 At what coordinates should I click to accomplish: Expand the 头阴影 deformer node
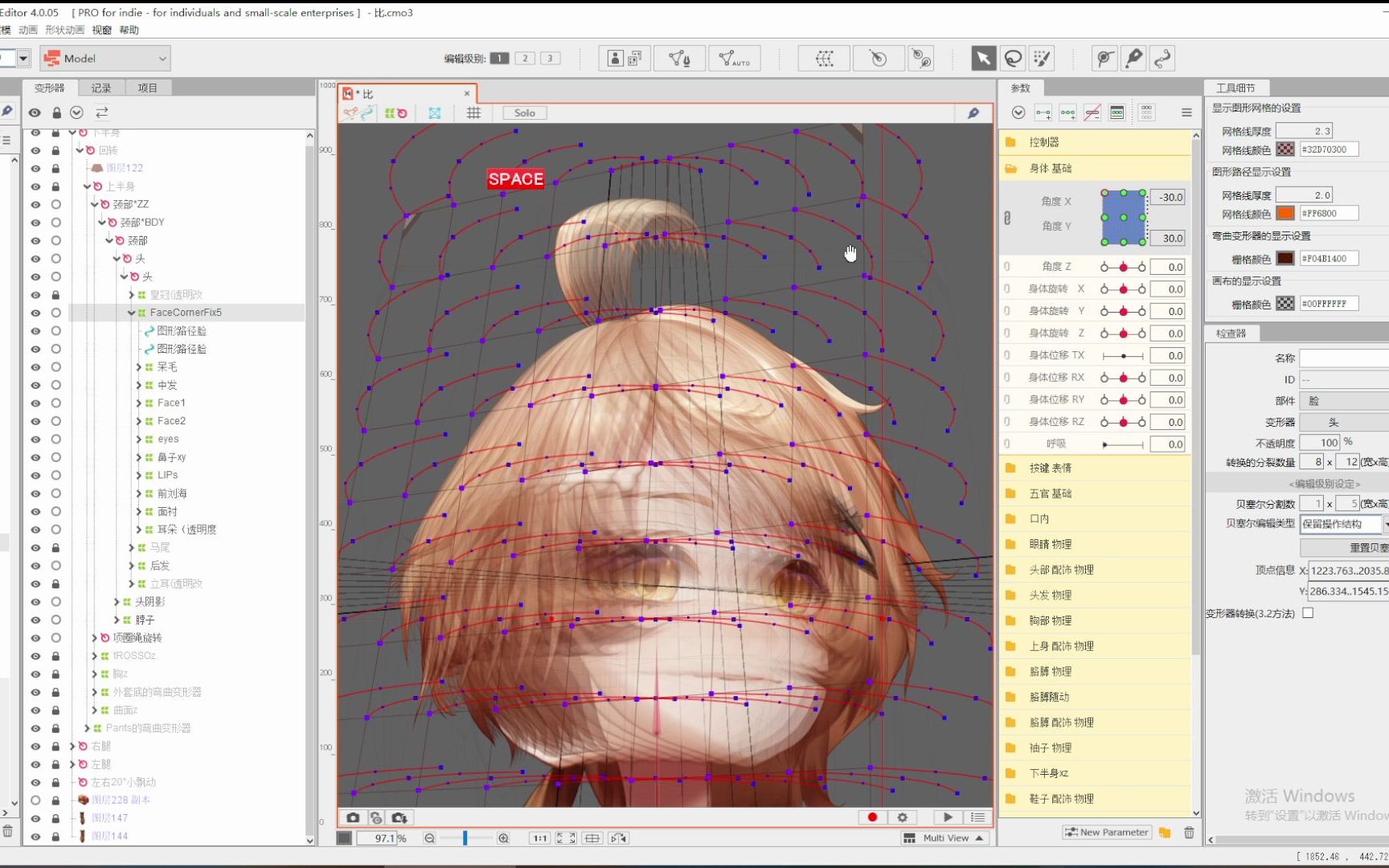coord(117,602)
